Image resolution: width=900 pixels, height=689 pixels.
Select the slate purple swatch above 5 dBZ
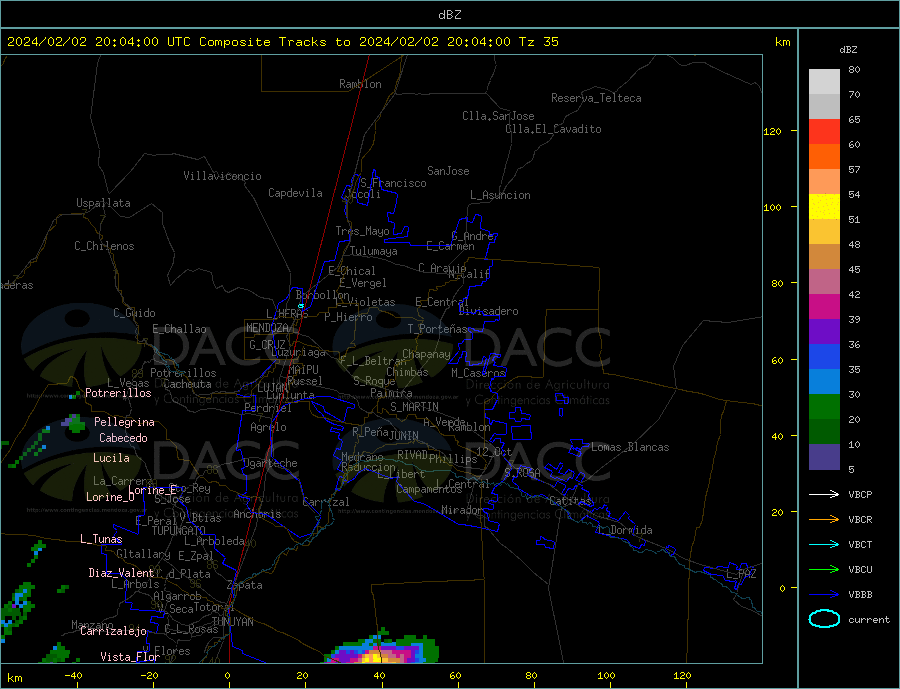point(824,457)
